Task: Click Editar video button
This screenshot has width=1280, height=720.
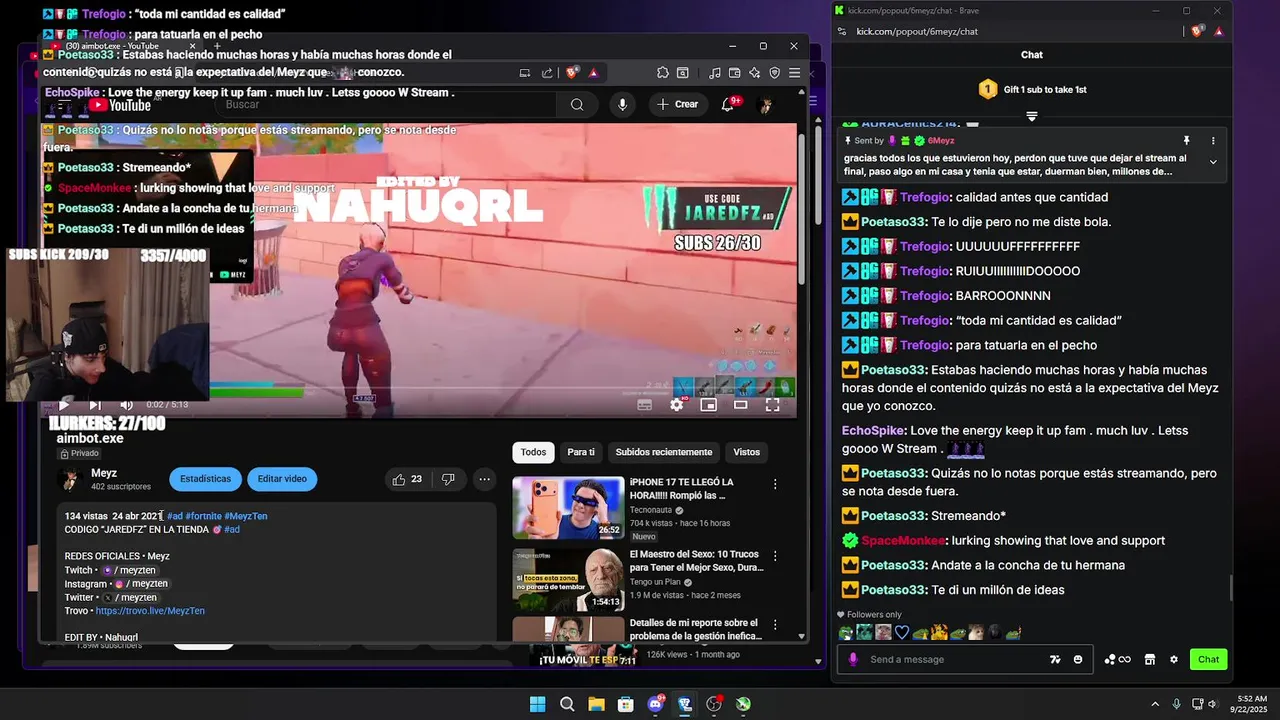Action: point(282,479)
